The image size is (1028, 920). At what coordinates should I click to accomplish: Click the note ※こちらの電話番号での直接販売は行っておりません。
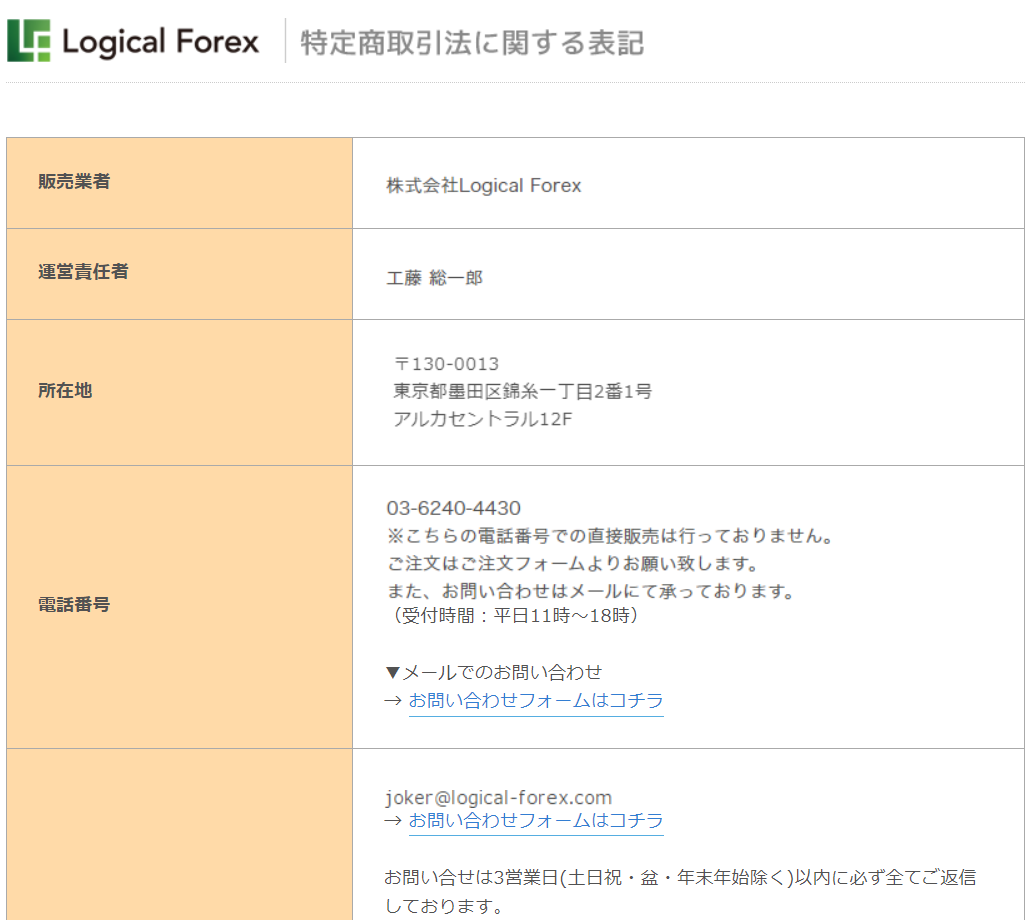[x=610, y=536]
